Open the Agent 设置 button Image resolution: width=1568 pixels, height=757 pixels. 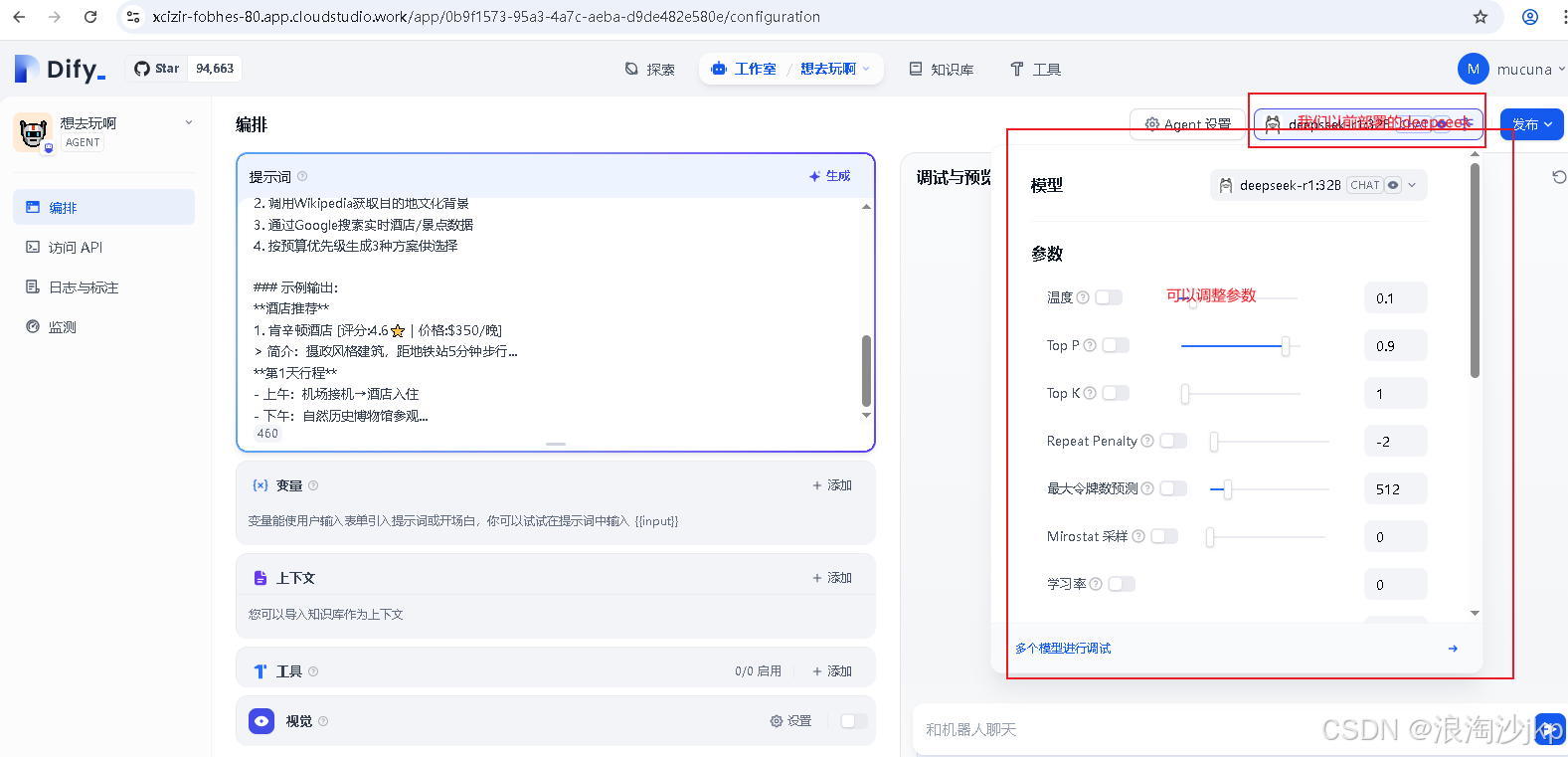click(x=1188, y=124)
